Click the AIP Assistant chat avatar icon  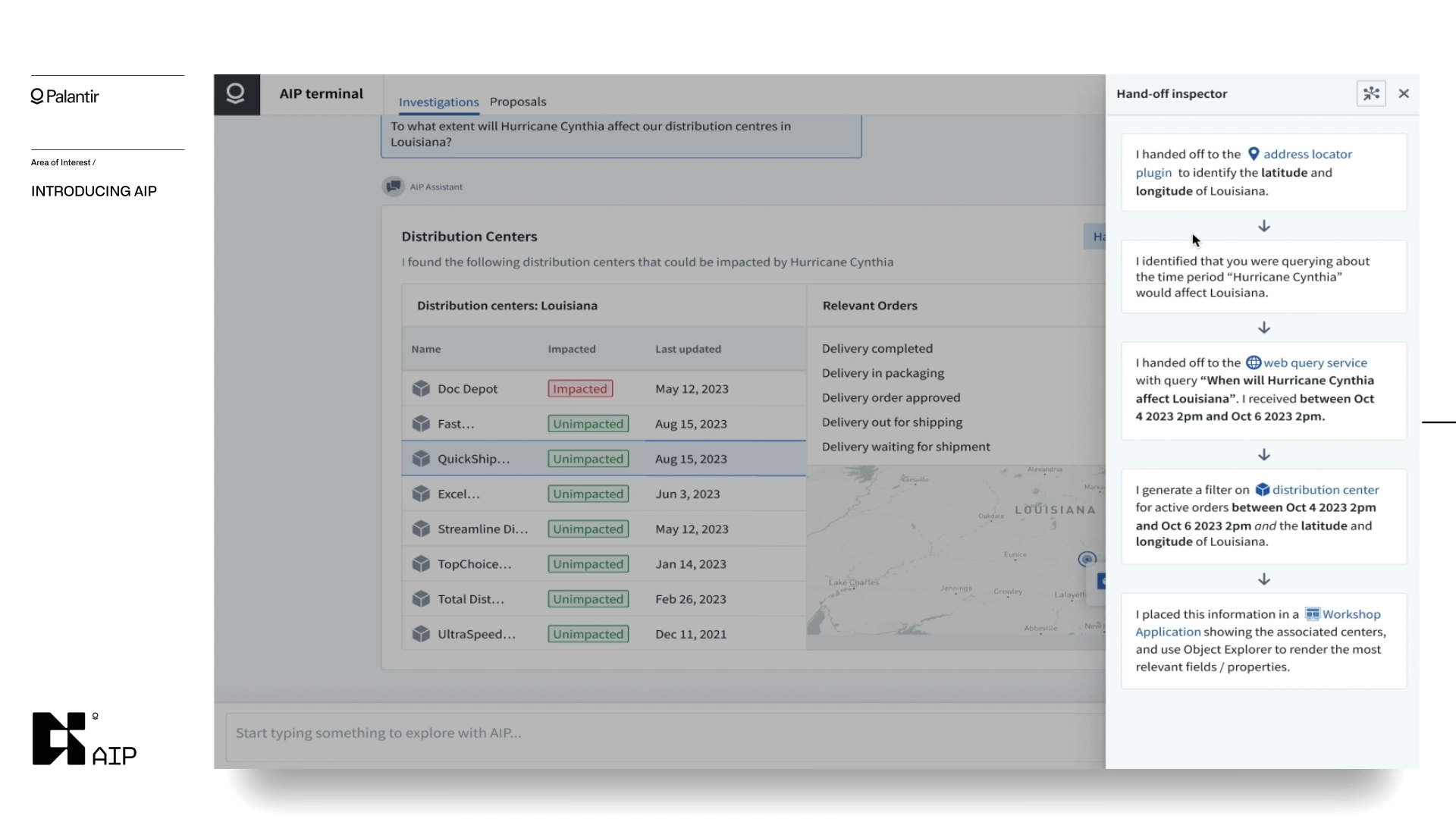click(x=393, y=187)
